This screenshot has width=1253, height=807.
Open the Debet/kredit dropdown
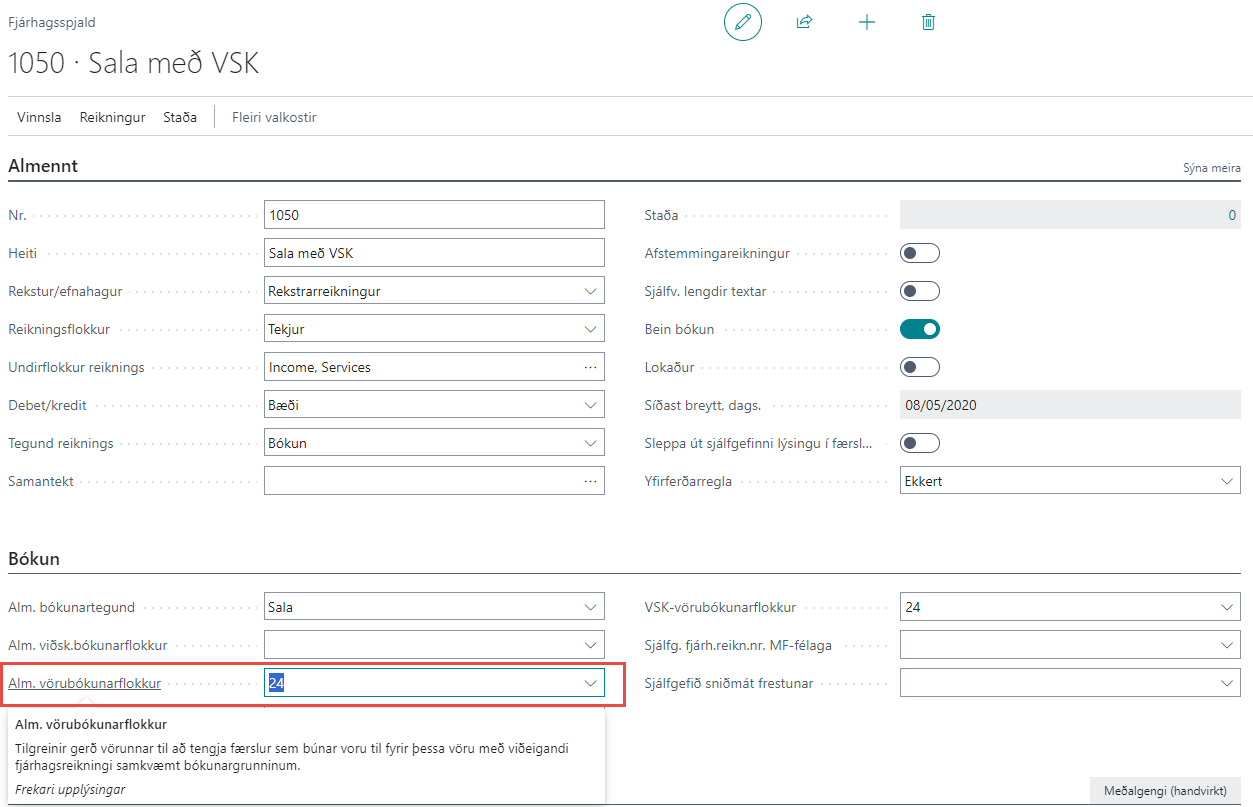coord(590,405)
